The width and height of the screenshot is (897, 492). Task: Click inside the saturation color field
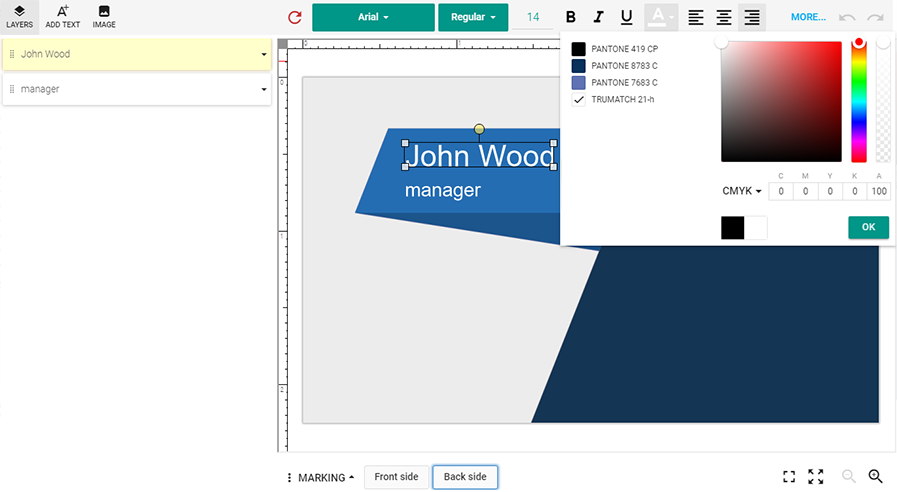[781, 102]
